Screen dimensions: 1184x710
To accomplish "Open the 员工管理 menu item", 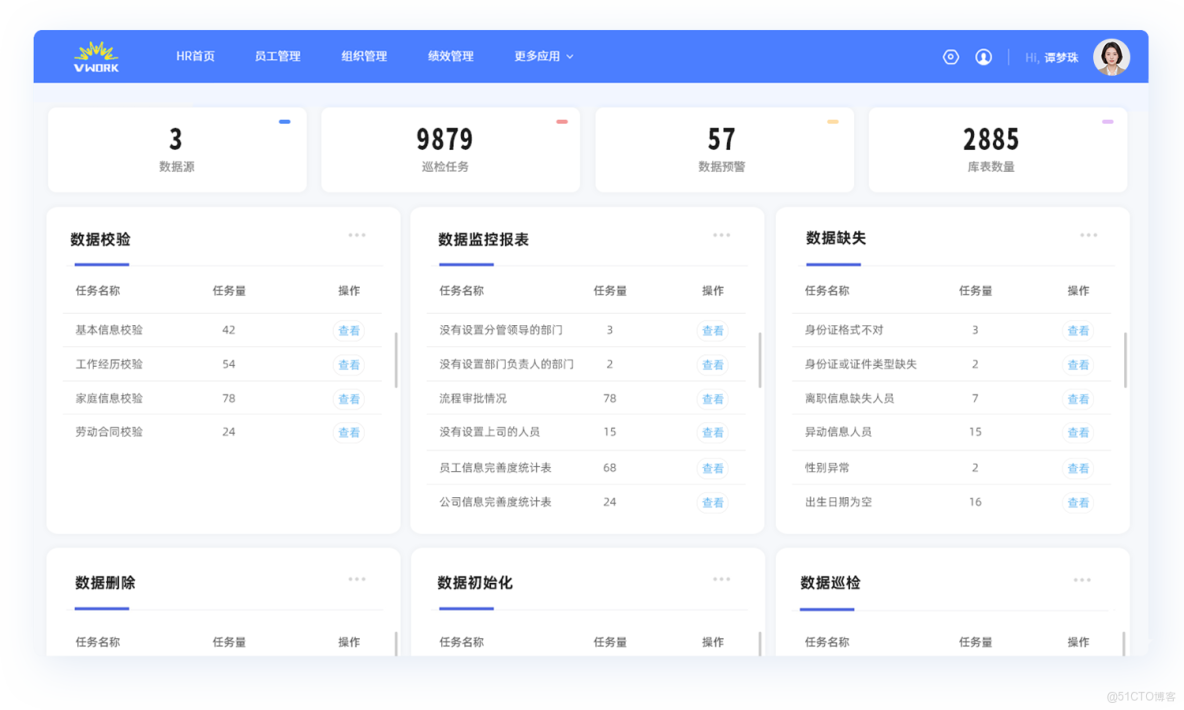I will (277, 56).
